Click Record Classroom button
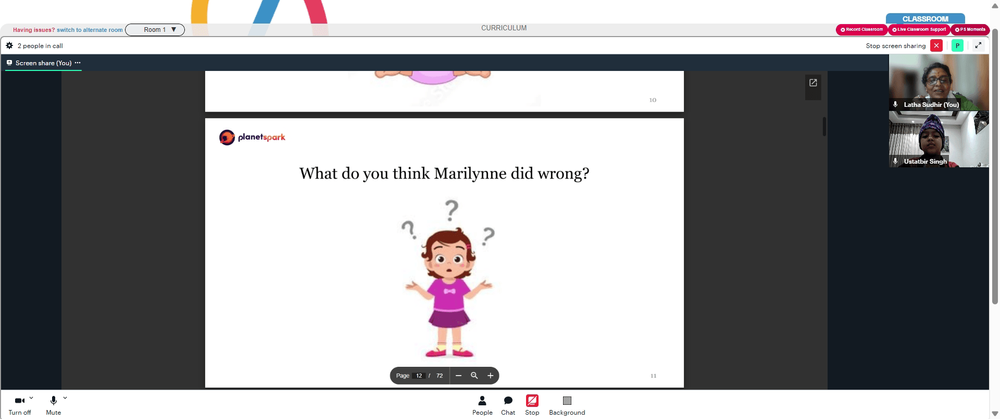1000x419 pixels. pos(862,29)
